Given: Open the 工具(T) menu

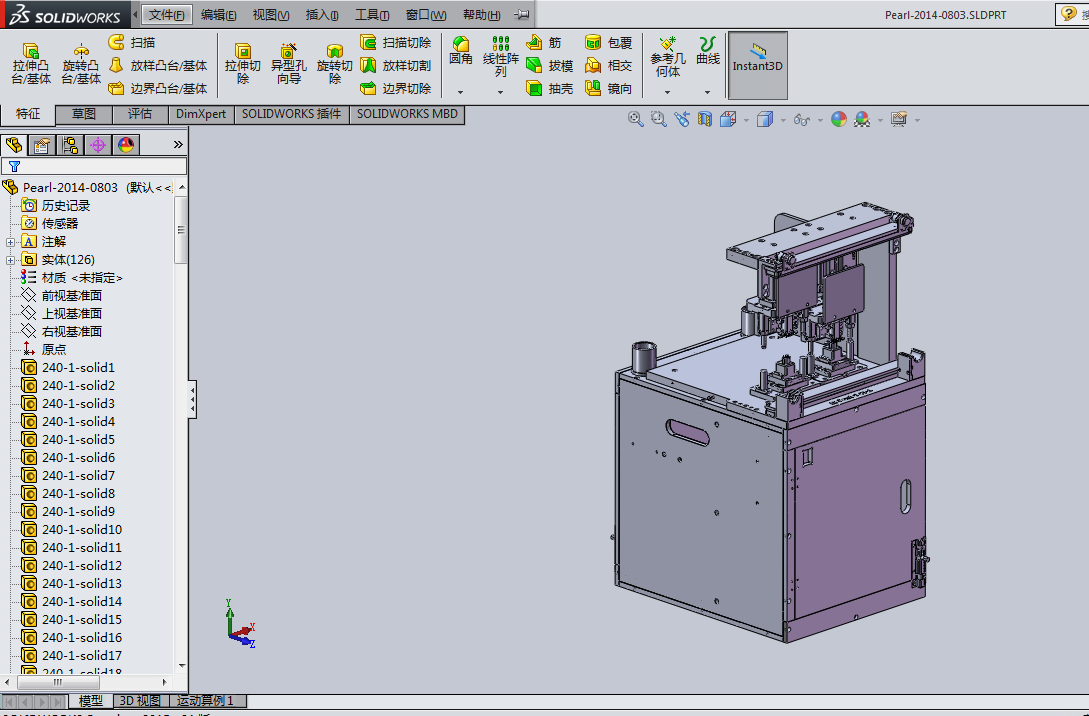Looking at the screenshot, I should click(x=372, y=15).
